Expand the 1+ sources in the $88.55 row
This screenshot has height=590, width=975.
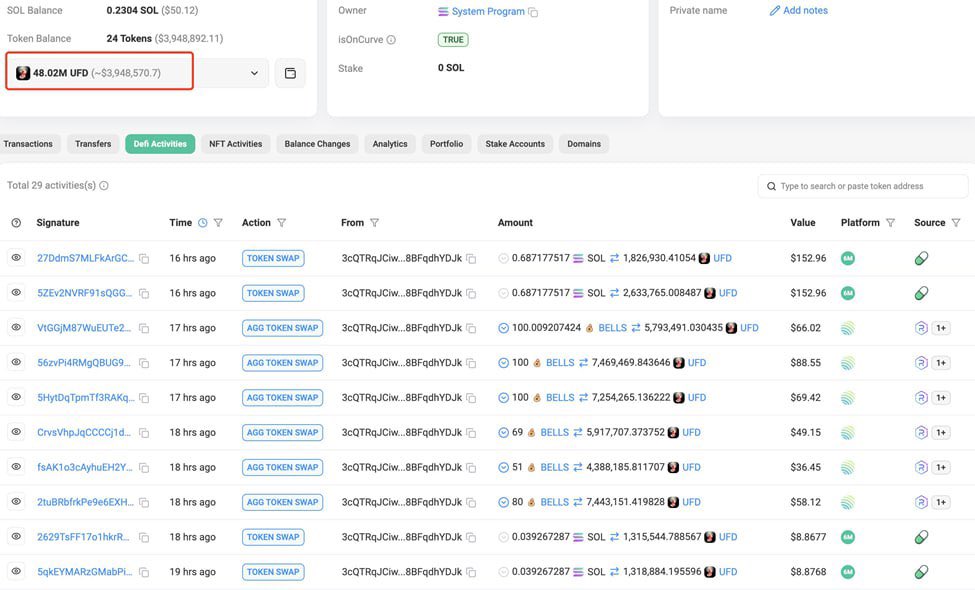point(941,362)
